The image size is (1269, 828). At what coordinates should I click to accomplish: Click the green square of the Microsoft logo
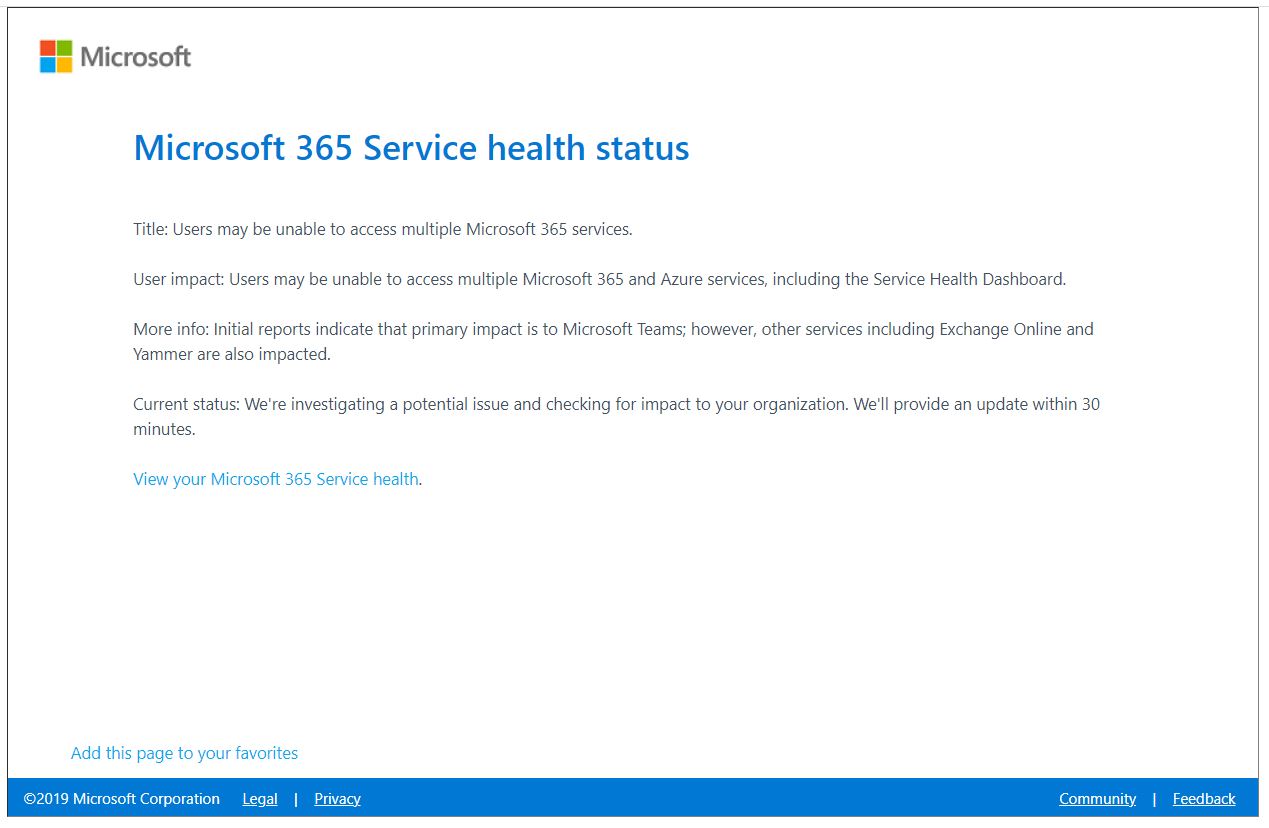pos(64,48)
